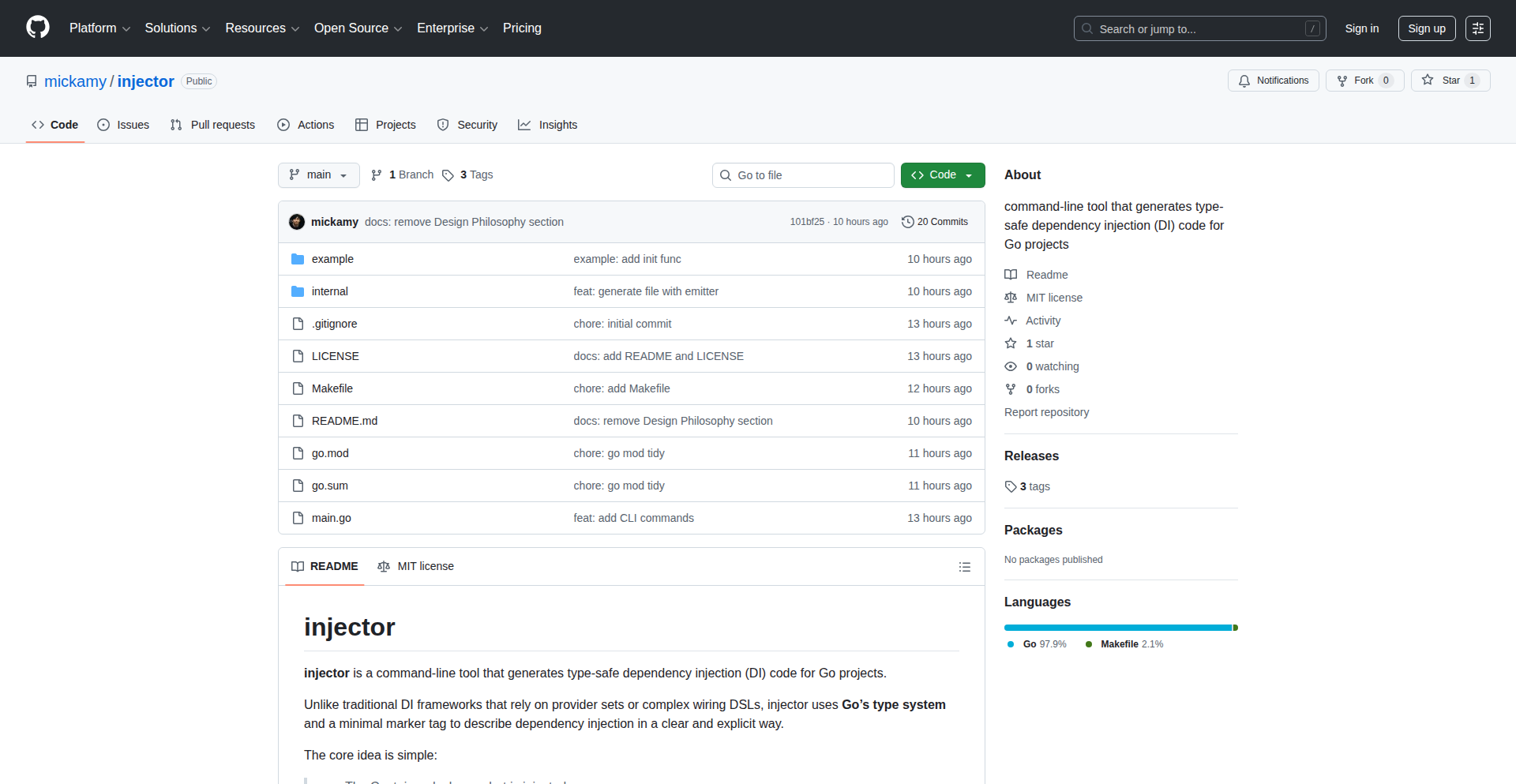Image resolution: width=1516 pixels, height=784 pixels.
Task: Click the eye icon beside 0 watching
Action: coord(1011,366)
